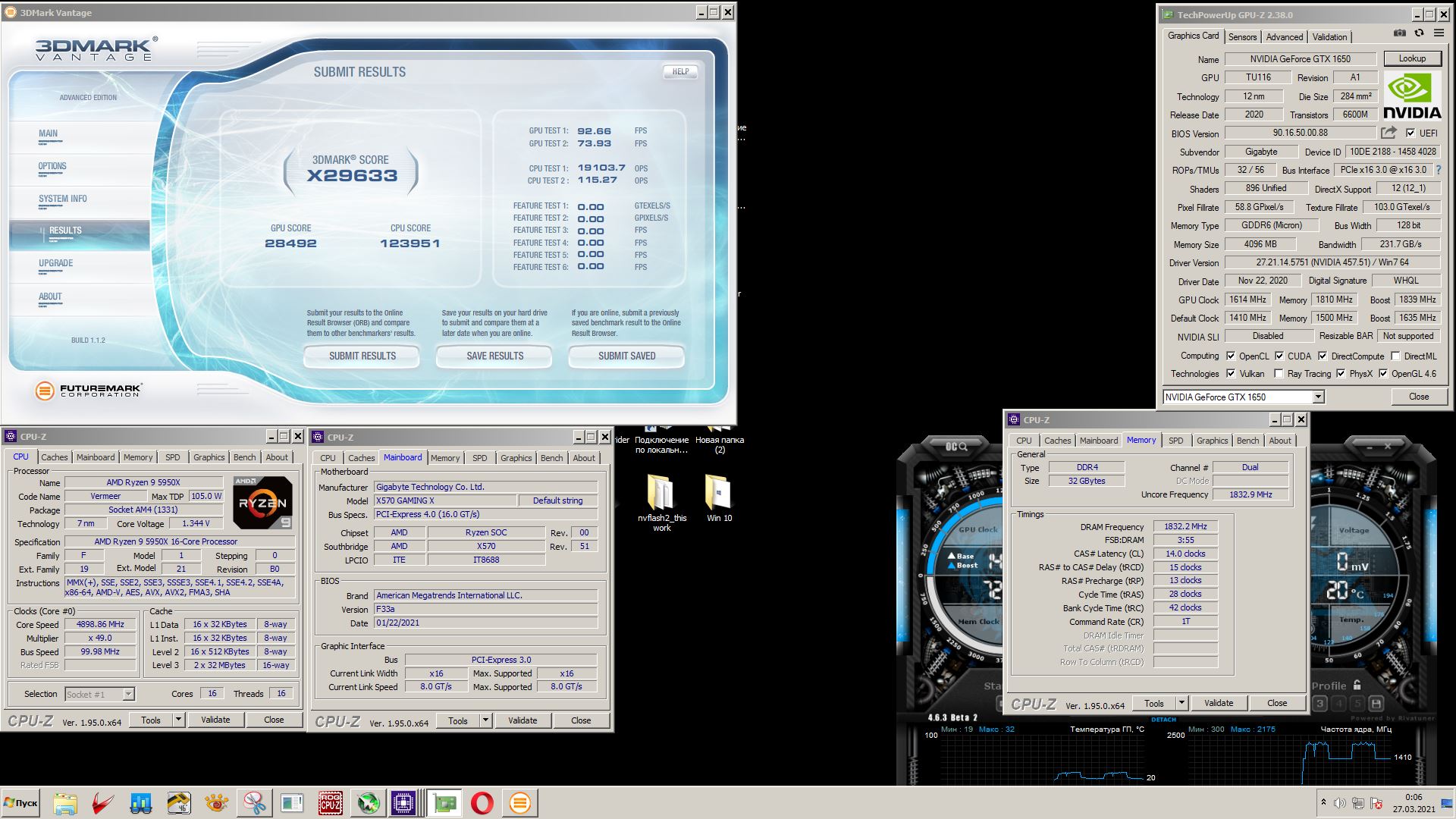Click the red checkmark taskbar icon
This screenshot has width=1456, height=819.
[x=103, y=803]
